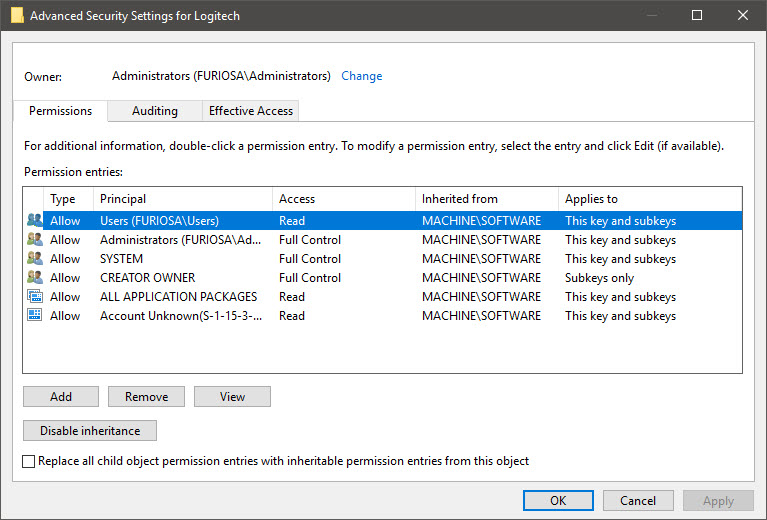Click the folder icon in the title bar
This screenshot has height=520, width=767.
(x=17, y=15)
